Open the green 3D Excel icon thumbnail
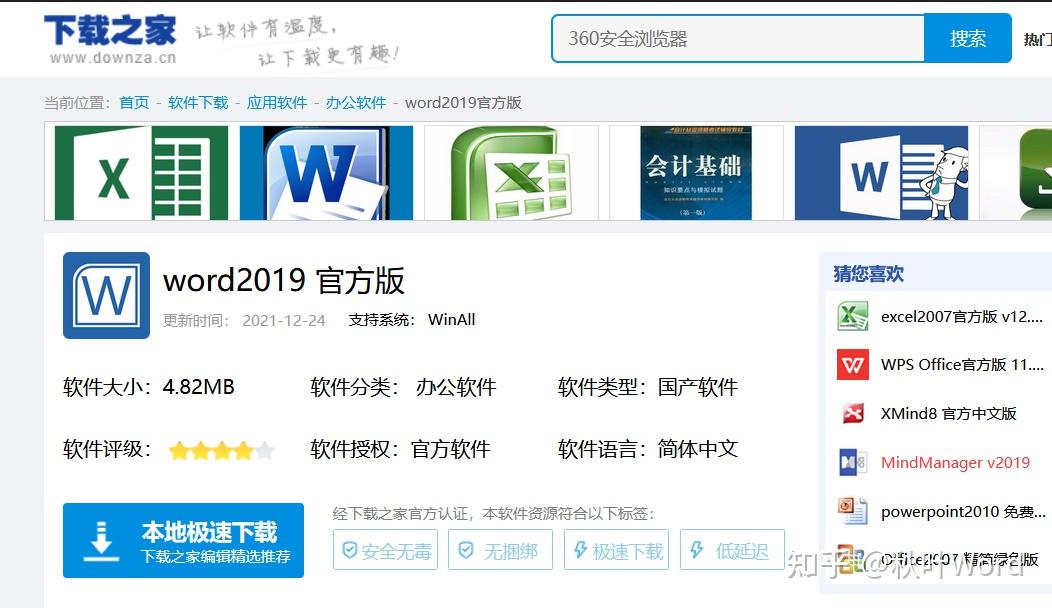This screenshot has height=608, width=1052. coord(511,172)
